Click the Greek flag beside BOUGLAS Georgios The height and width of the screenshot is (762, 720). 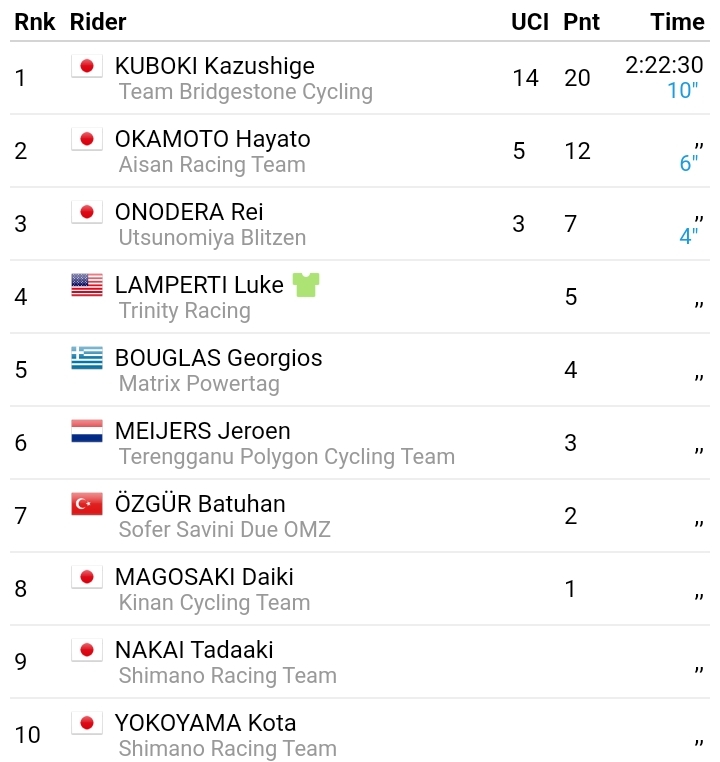pos(87,358)
